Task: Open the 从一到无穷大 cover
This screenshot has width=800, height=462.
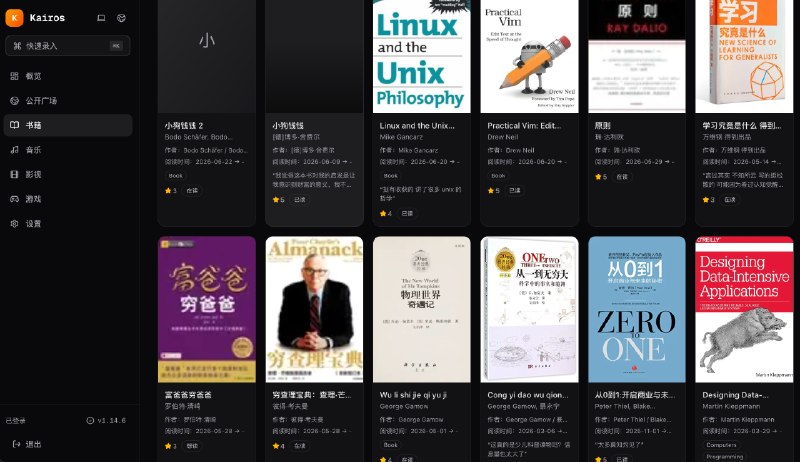Action: pyautogui.click(x=529, y=309)
